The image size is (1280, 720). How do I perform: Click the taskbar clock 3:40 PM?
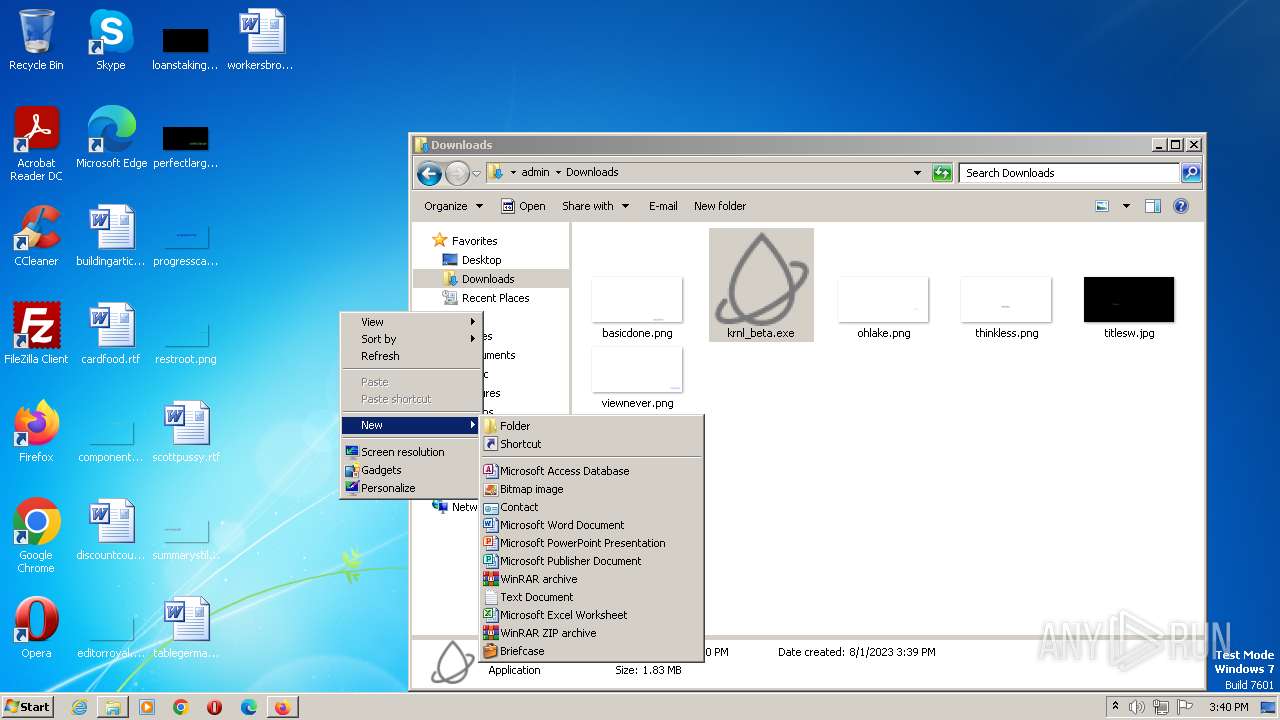1228,707
